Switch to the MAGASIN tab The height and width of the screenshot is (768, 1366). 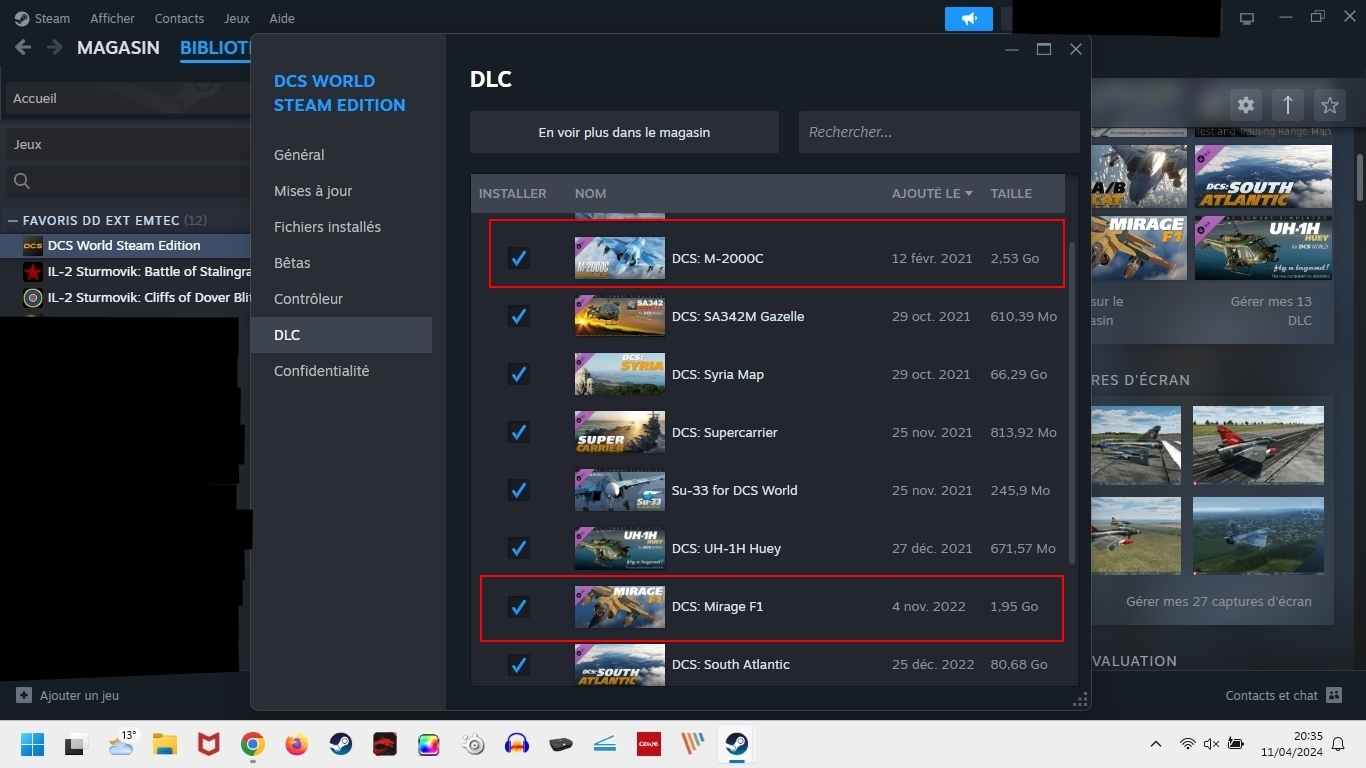pos(118,48)
